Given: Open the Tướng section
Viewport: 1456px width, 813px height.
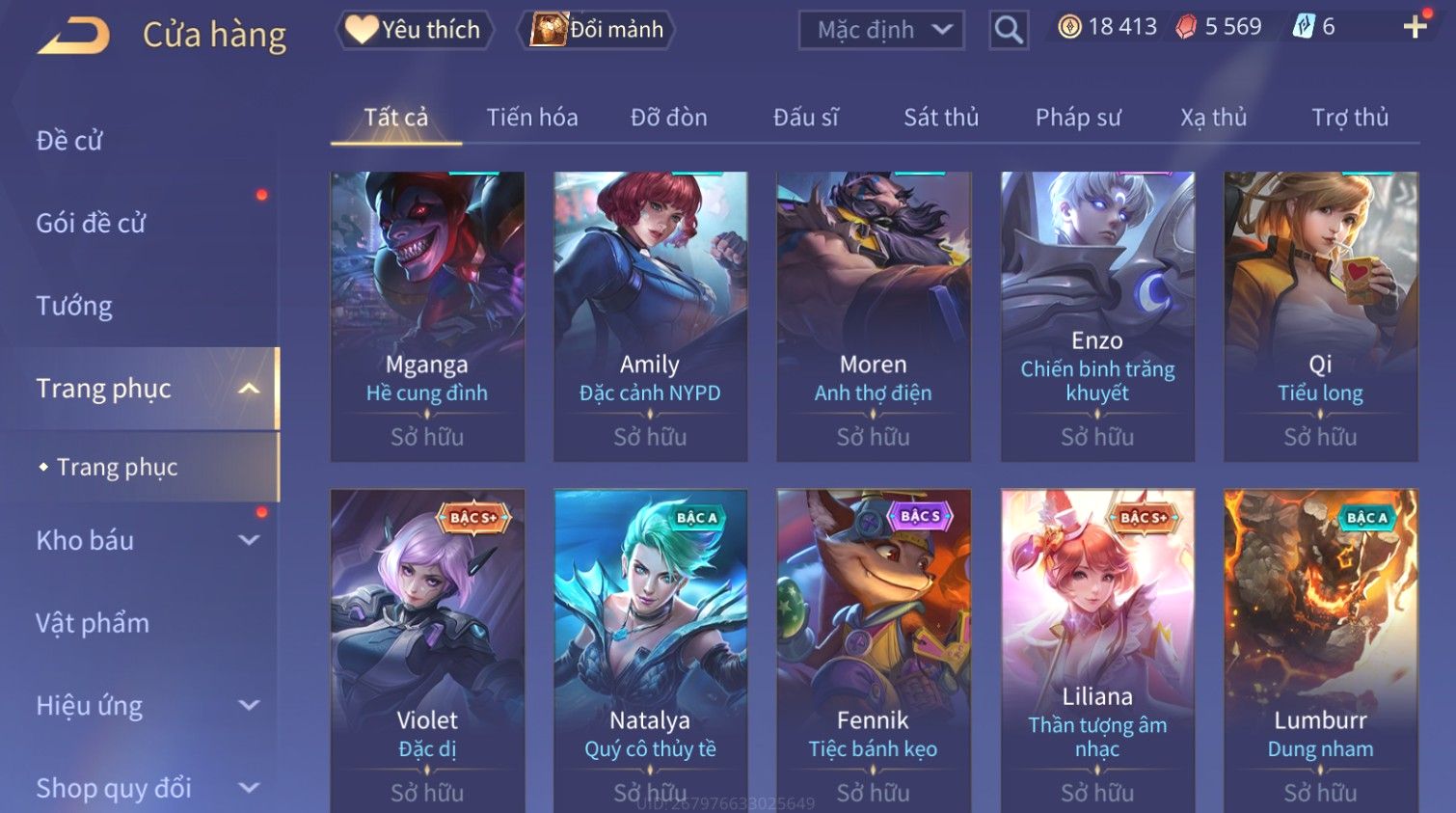Looking at the screenshot, I should pyautogui.click(x=75, y=306).
